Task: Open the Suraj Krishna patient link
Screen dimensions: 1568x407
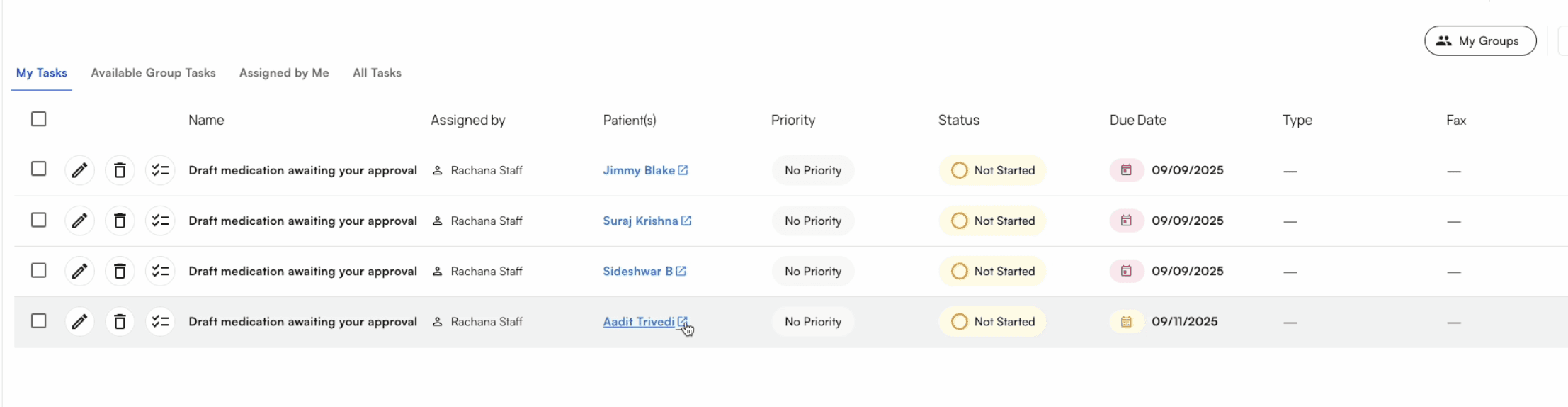Action: click(x=640, y=221)
